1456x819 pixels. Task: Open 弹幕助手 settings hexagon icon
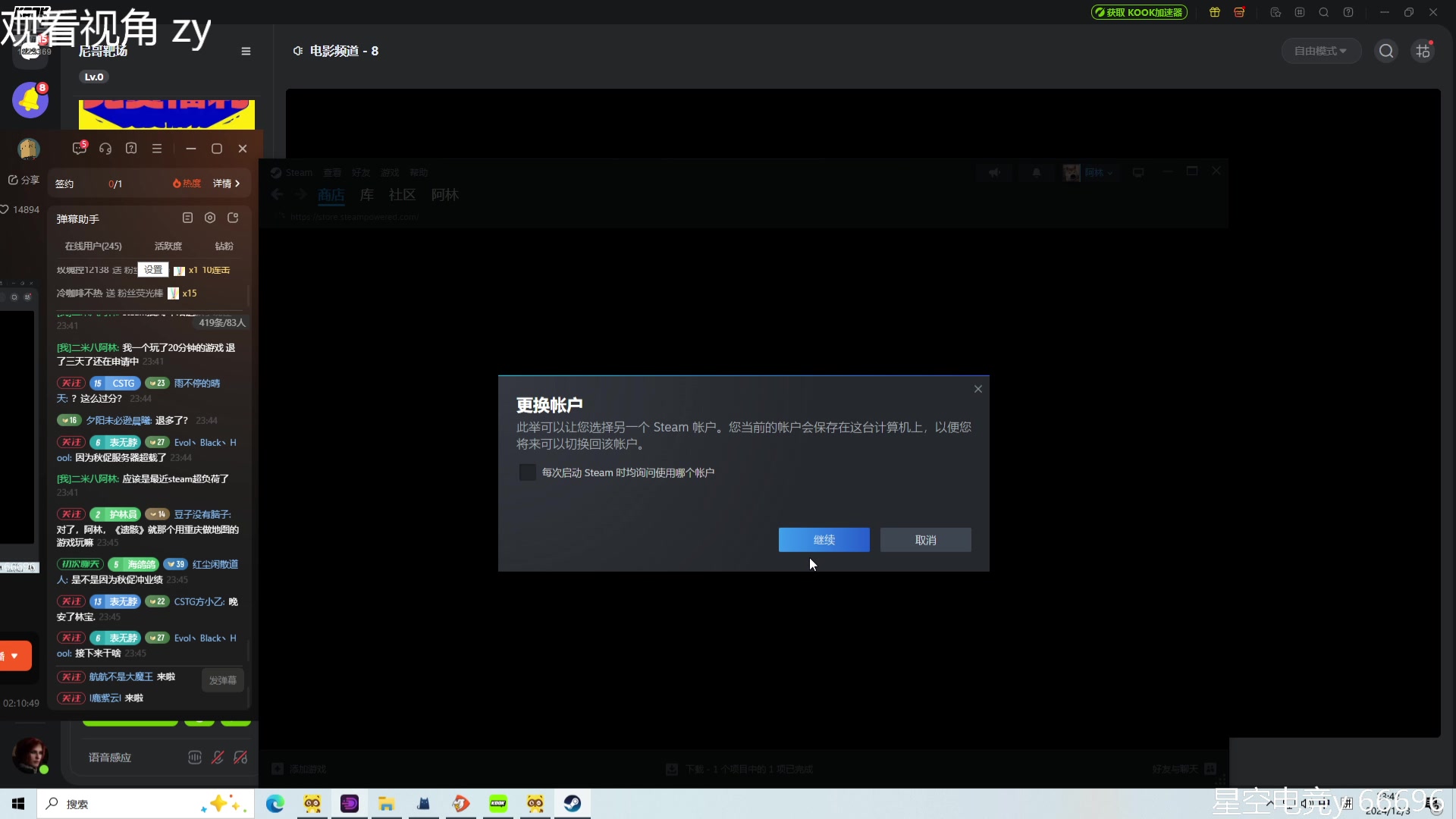tap(210, 218)
